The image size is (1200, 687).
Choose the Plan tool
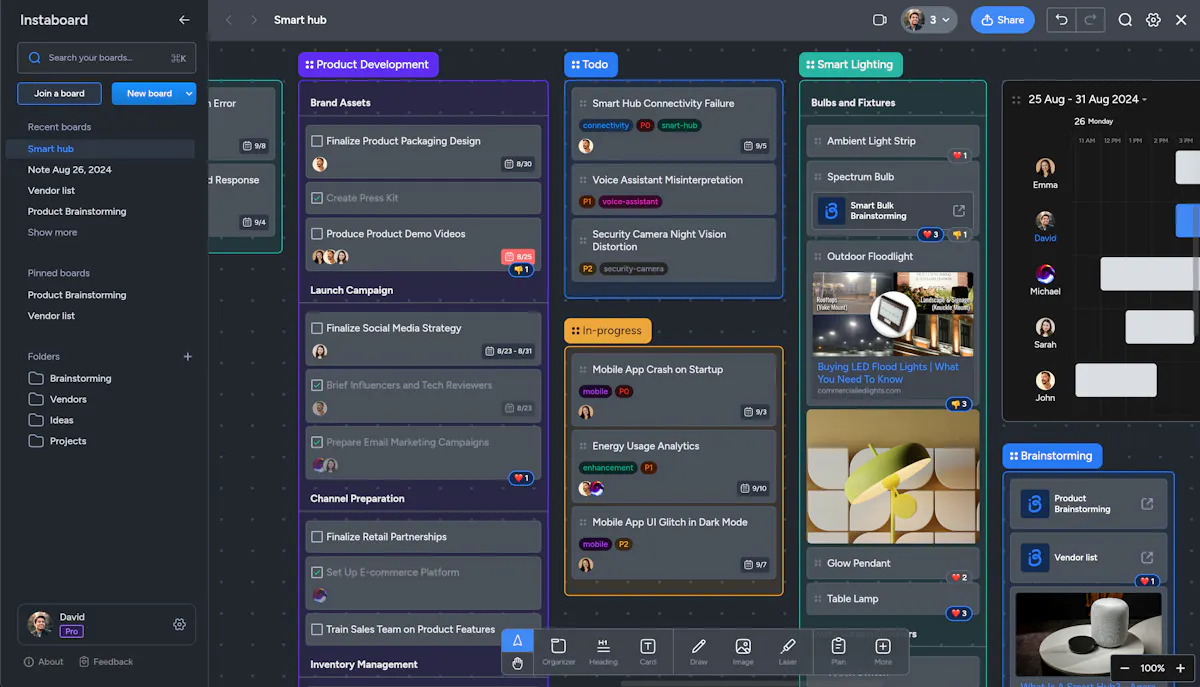pyautogui.click(x=839, y=652)
